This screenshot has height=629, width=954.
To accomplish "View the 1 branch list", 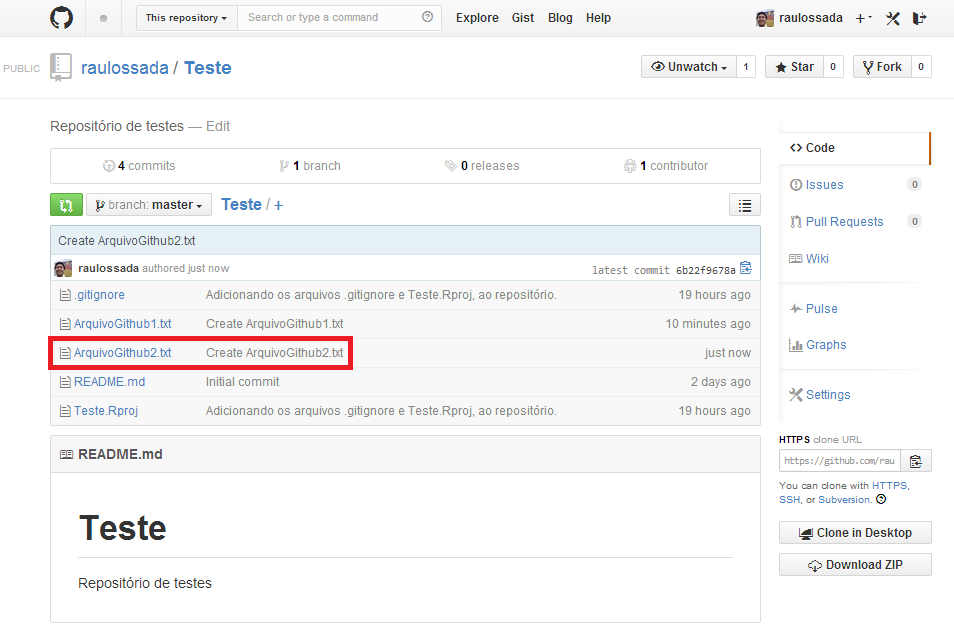I will tap(310, 165).
